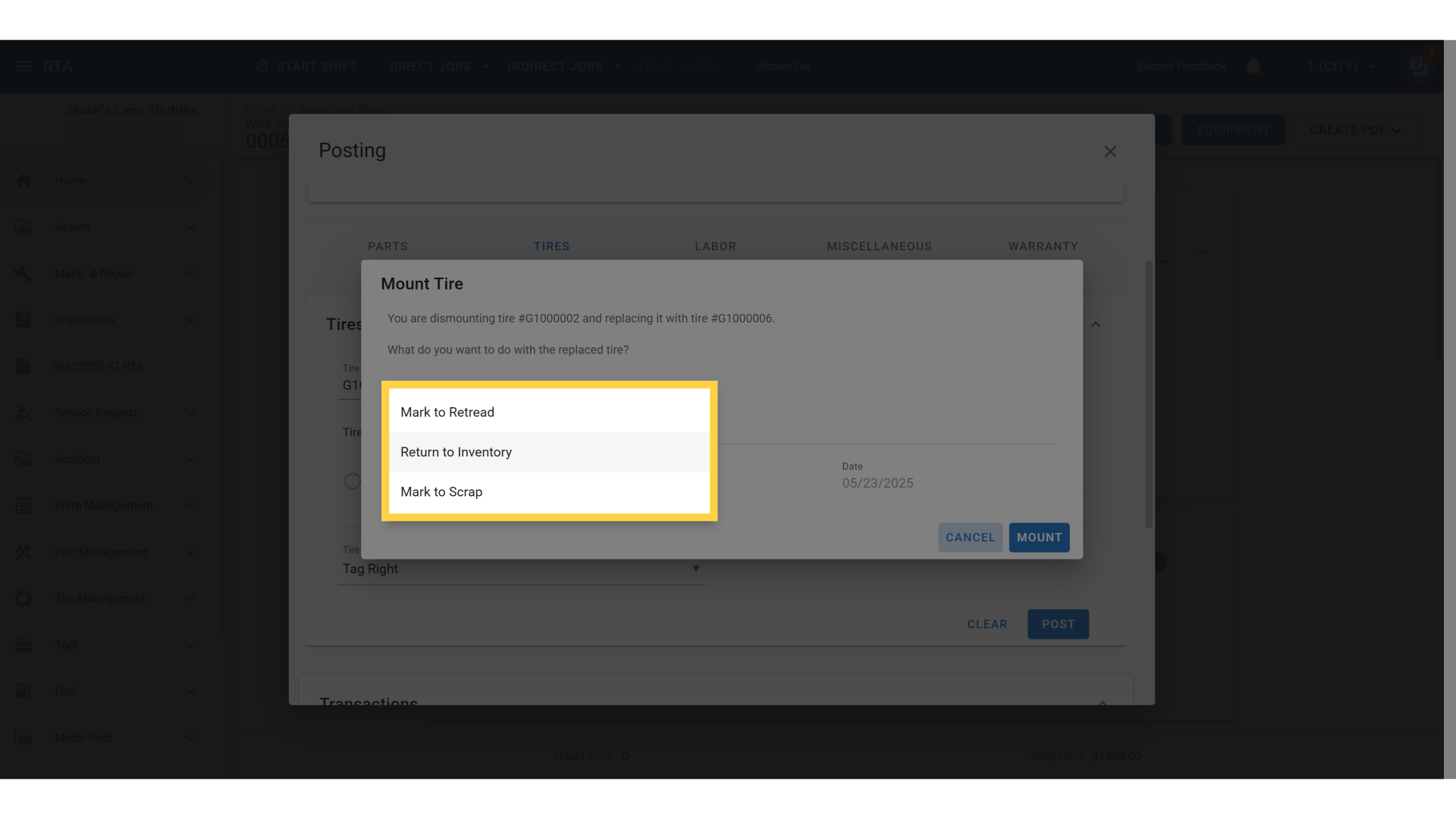The width and height of the screenshot is (1456, 819).
Task: Choose the Return to Inventory option
Action: point(456,452)
